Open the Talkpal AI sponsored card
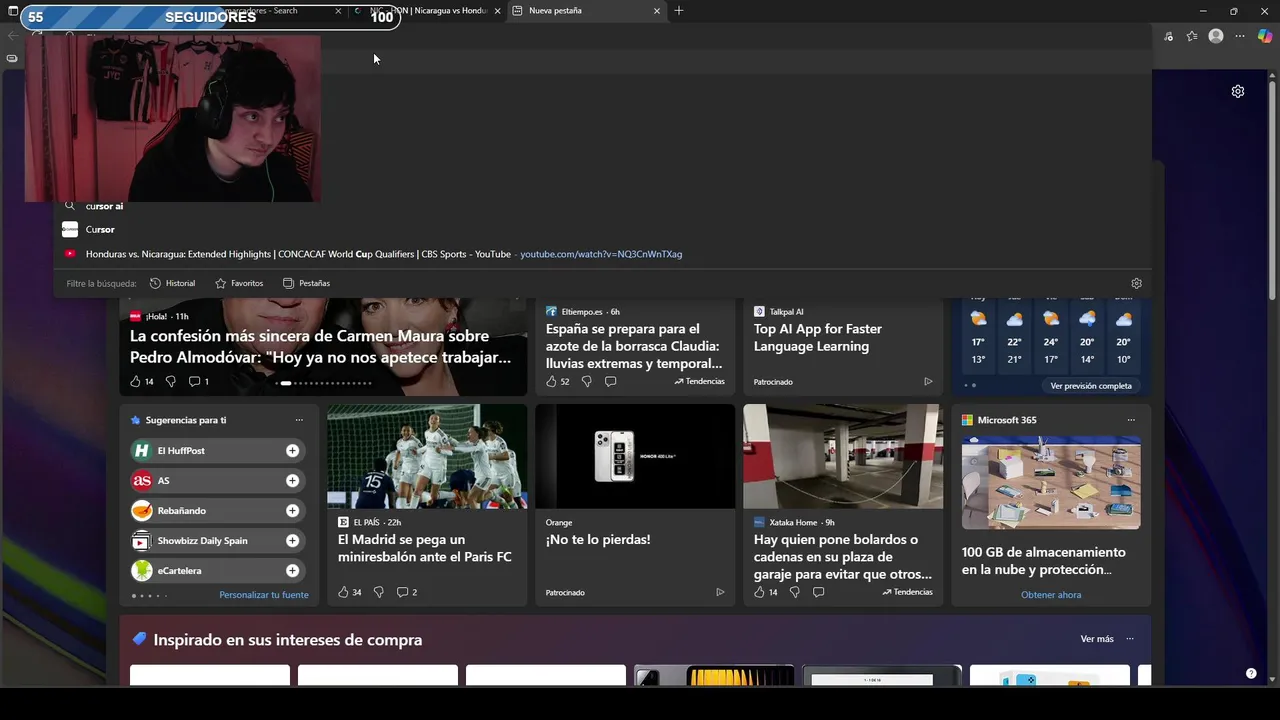 point(818,337)
